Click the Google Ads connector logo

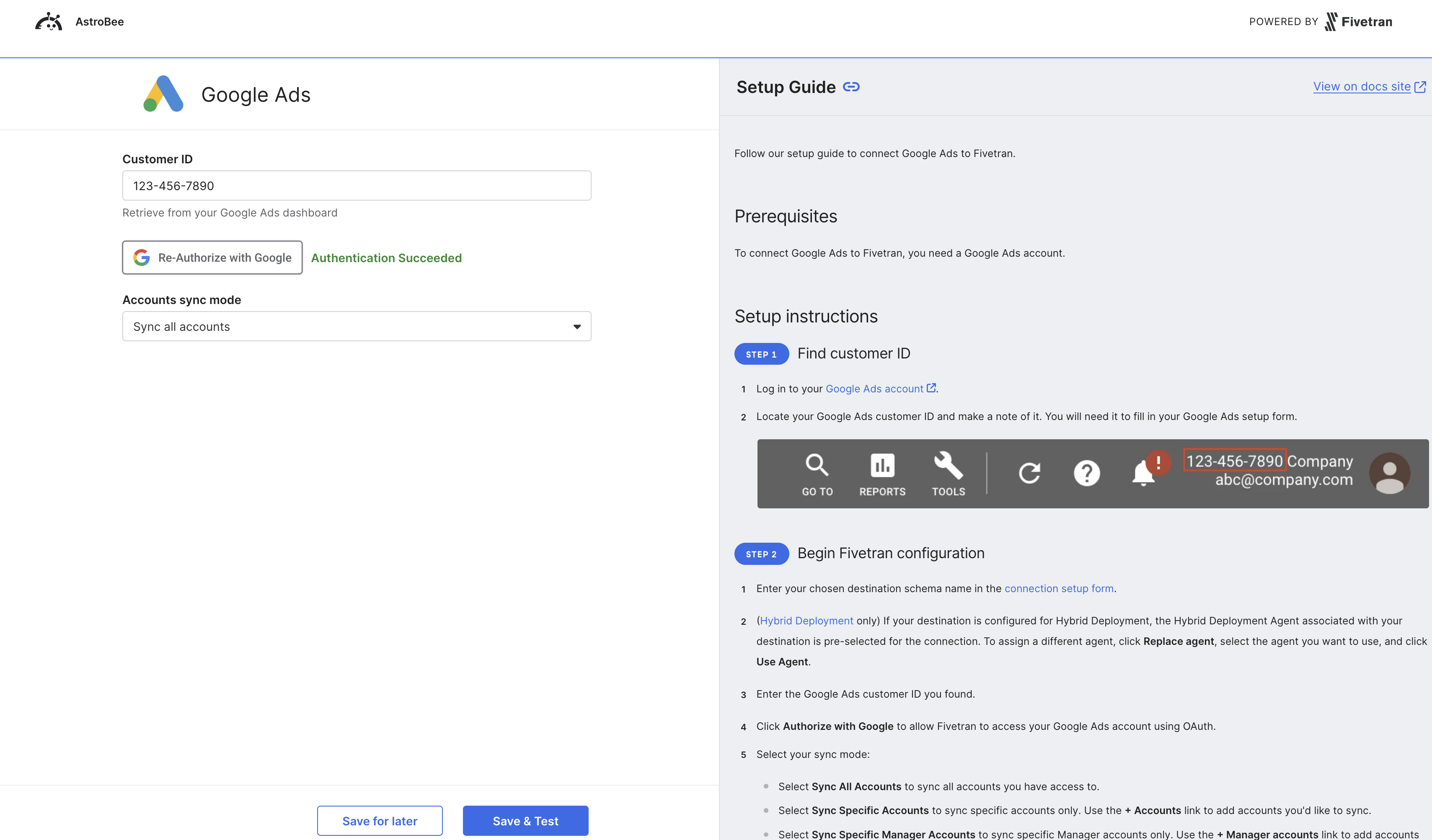click(x=163, y=93)
